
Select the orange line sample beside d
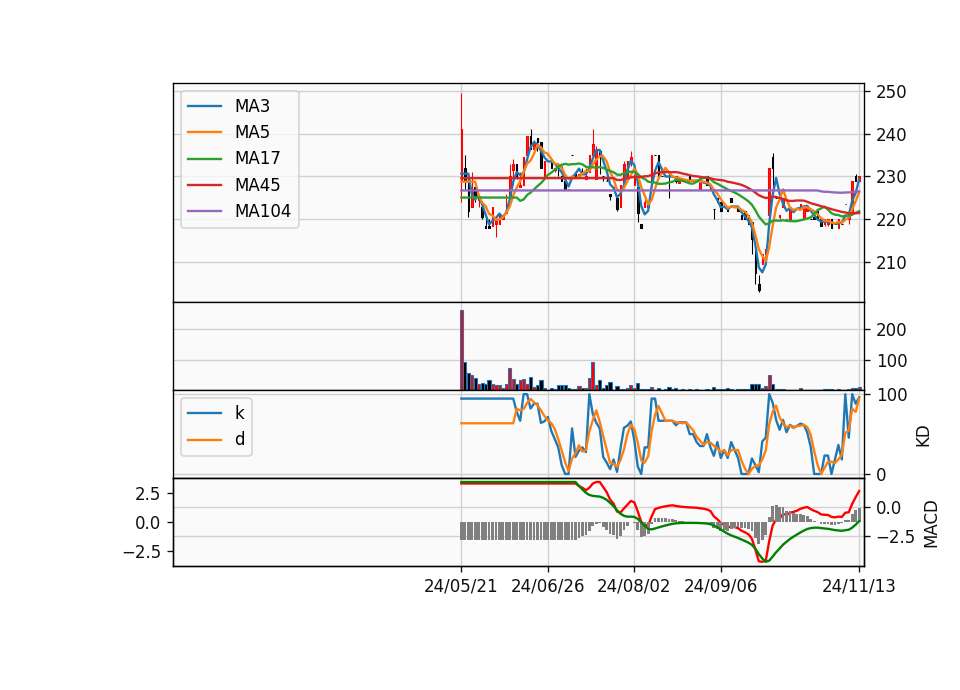204,440
